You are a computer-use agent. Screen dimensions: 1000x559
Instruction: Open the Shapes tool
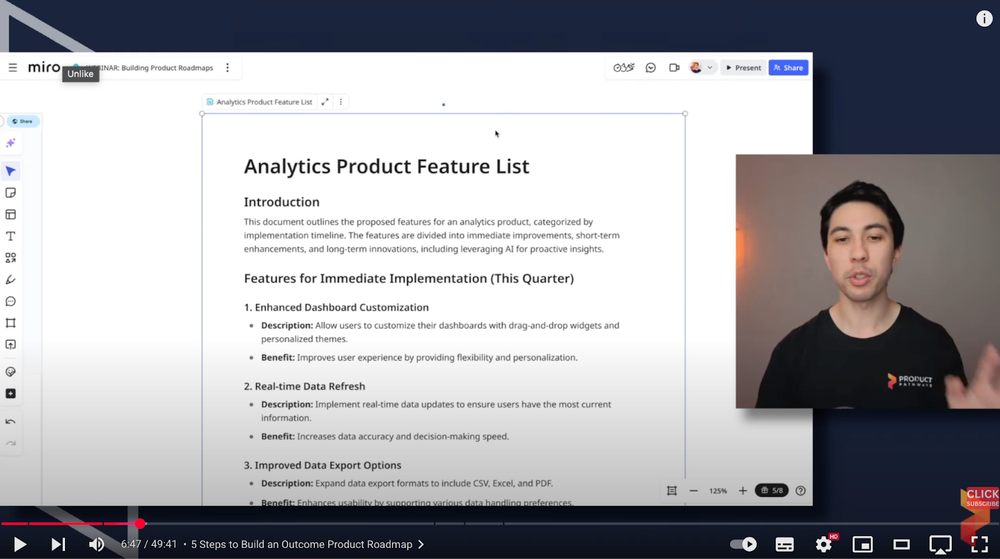pyautogui.click(x=11, y=258)
